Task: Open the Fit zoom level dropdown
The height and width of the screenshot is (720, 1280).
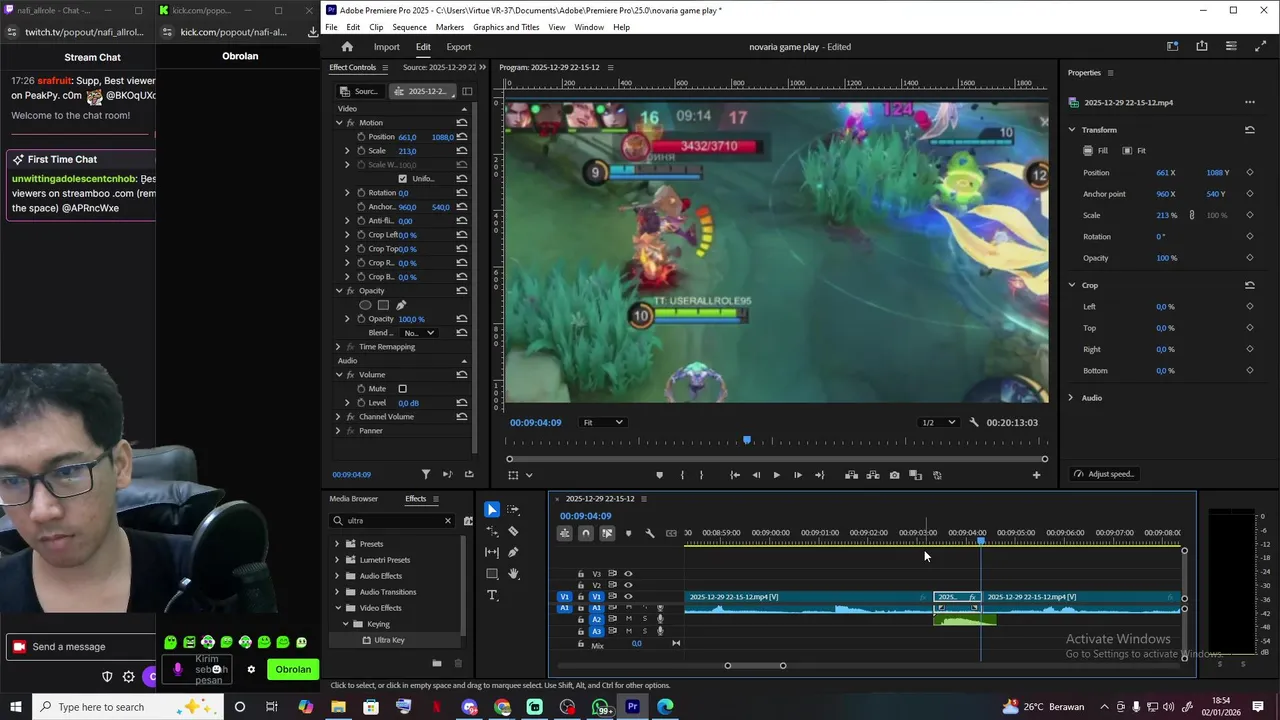Action: click(x=603, y=422)
